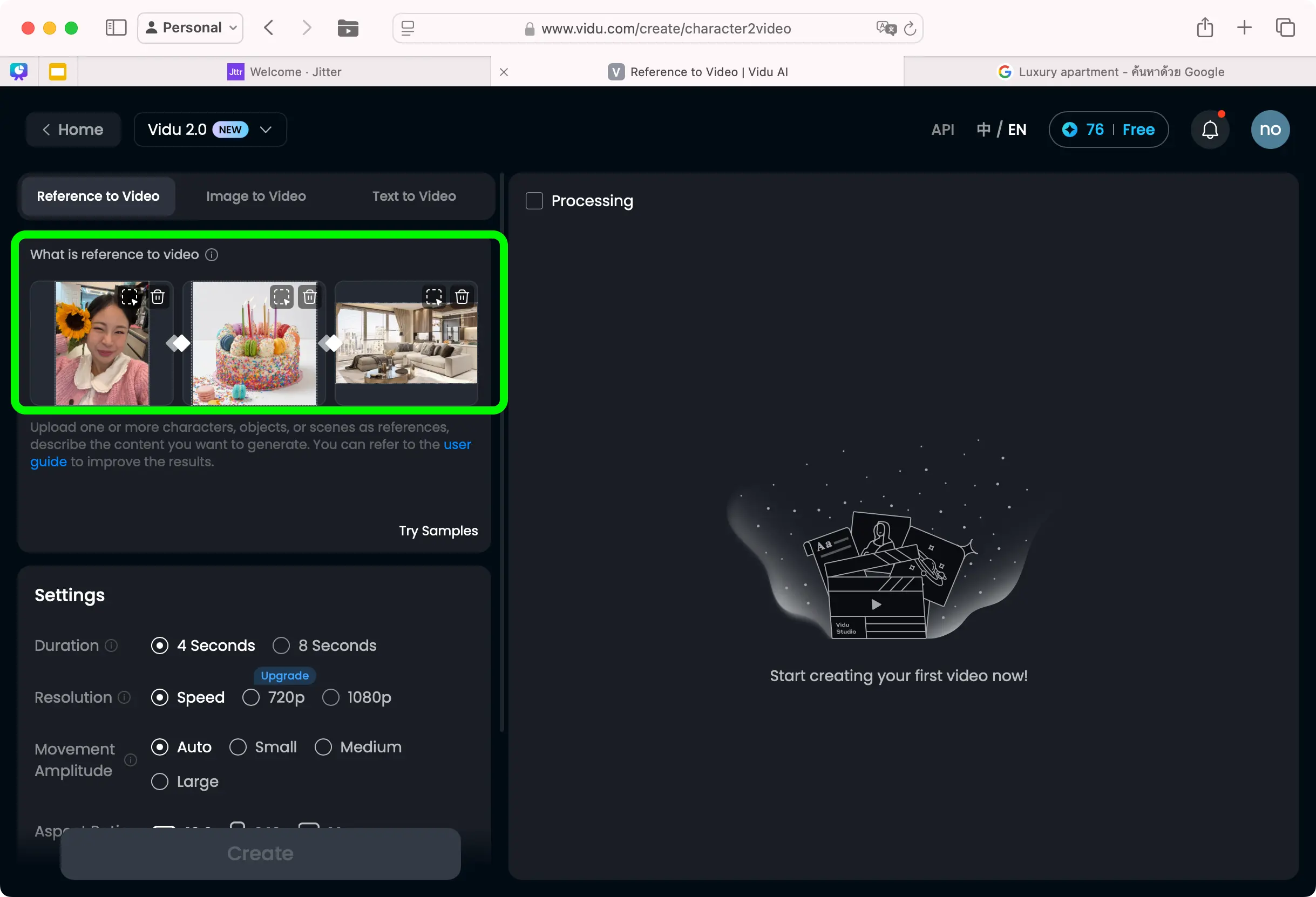Viewport: 1316px width, 897px height.
Task: Open the Personal profile dropdown
Action: [x=190, y=28]
